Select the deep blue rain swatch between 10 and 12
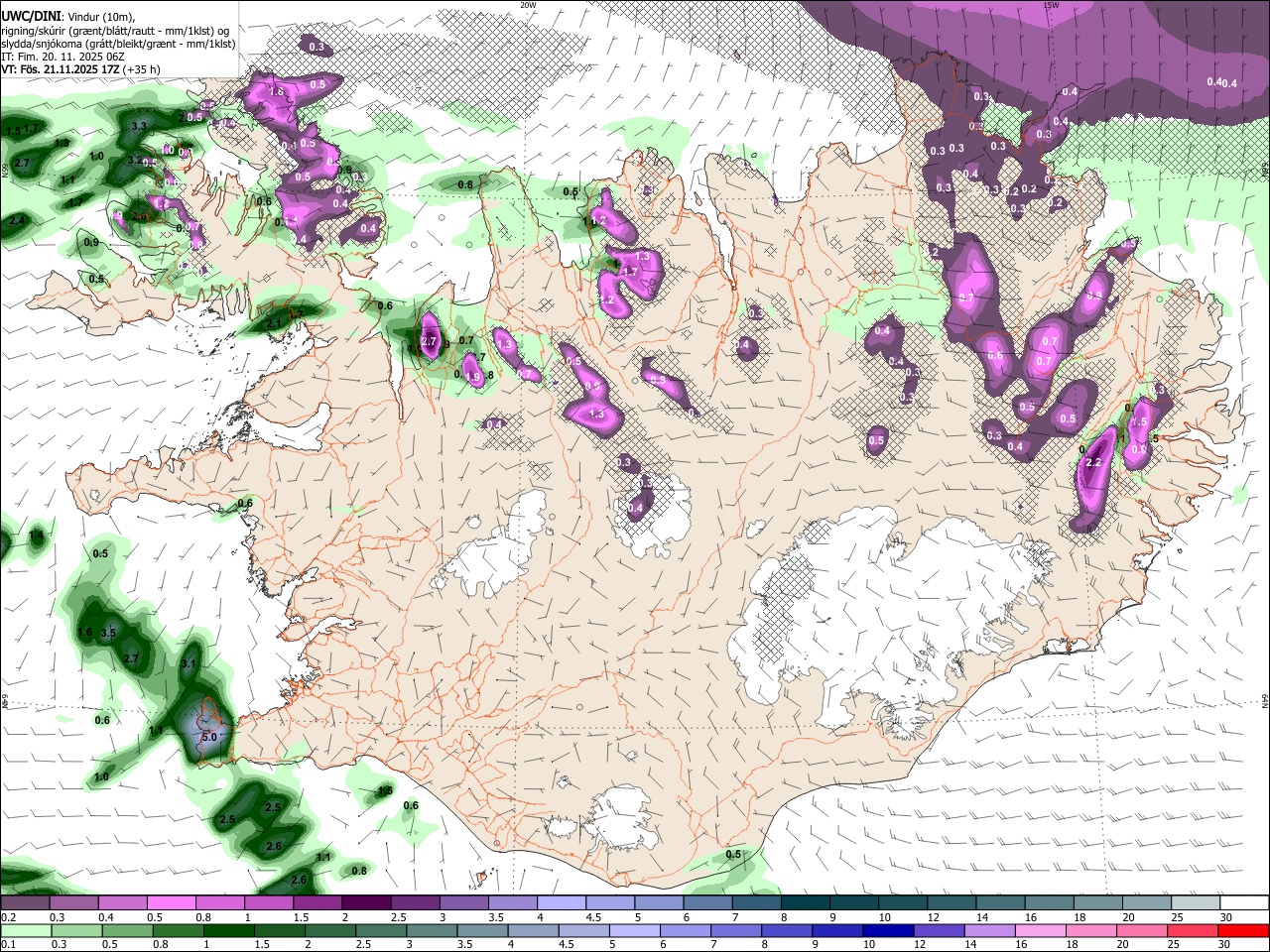The width and height of the screenshot is (1270, 952). (887, 930)
